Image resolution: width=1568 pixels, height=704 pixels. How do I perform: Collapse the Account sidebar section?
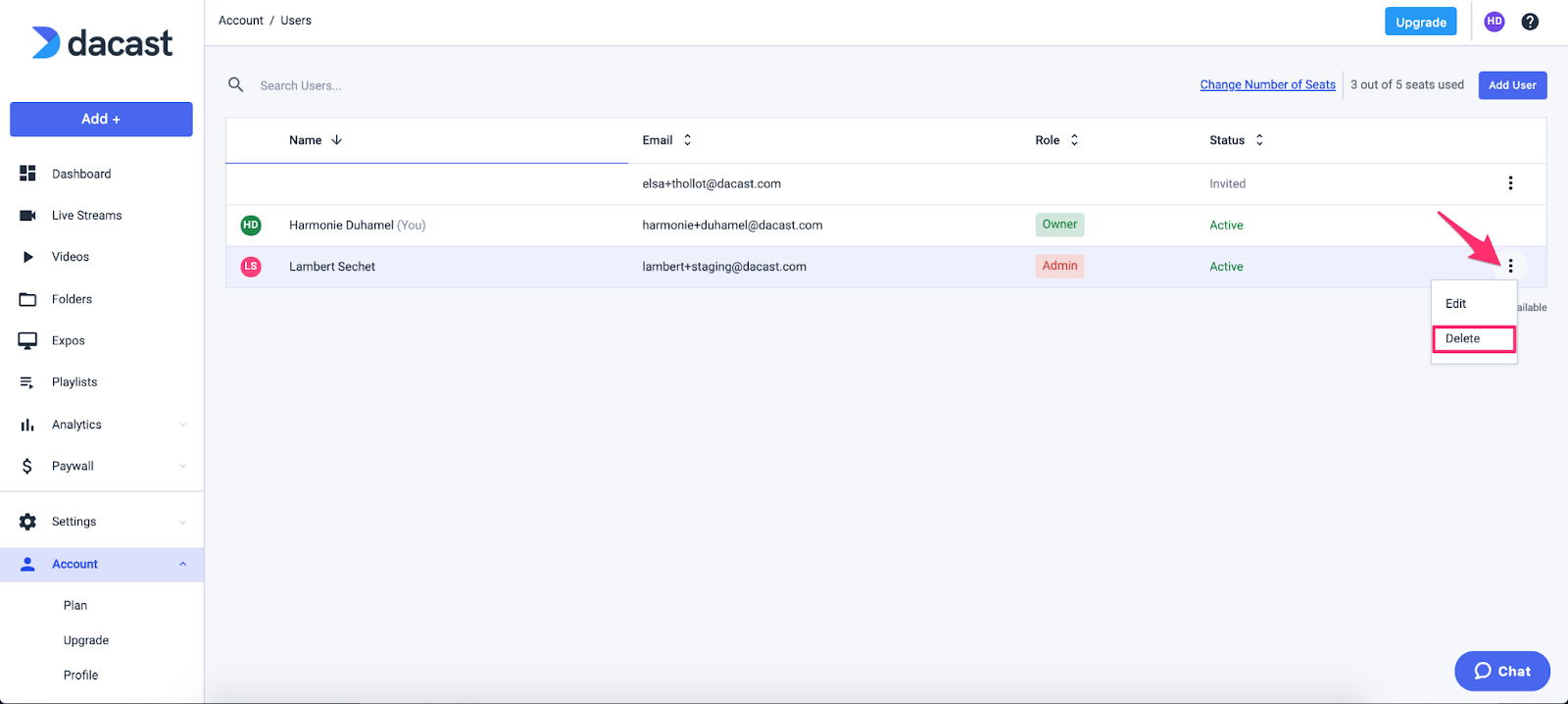point(183,564)
